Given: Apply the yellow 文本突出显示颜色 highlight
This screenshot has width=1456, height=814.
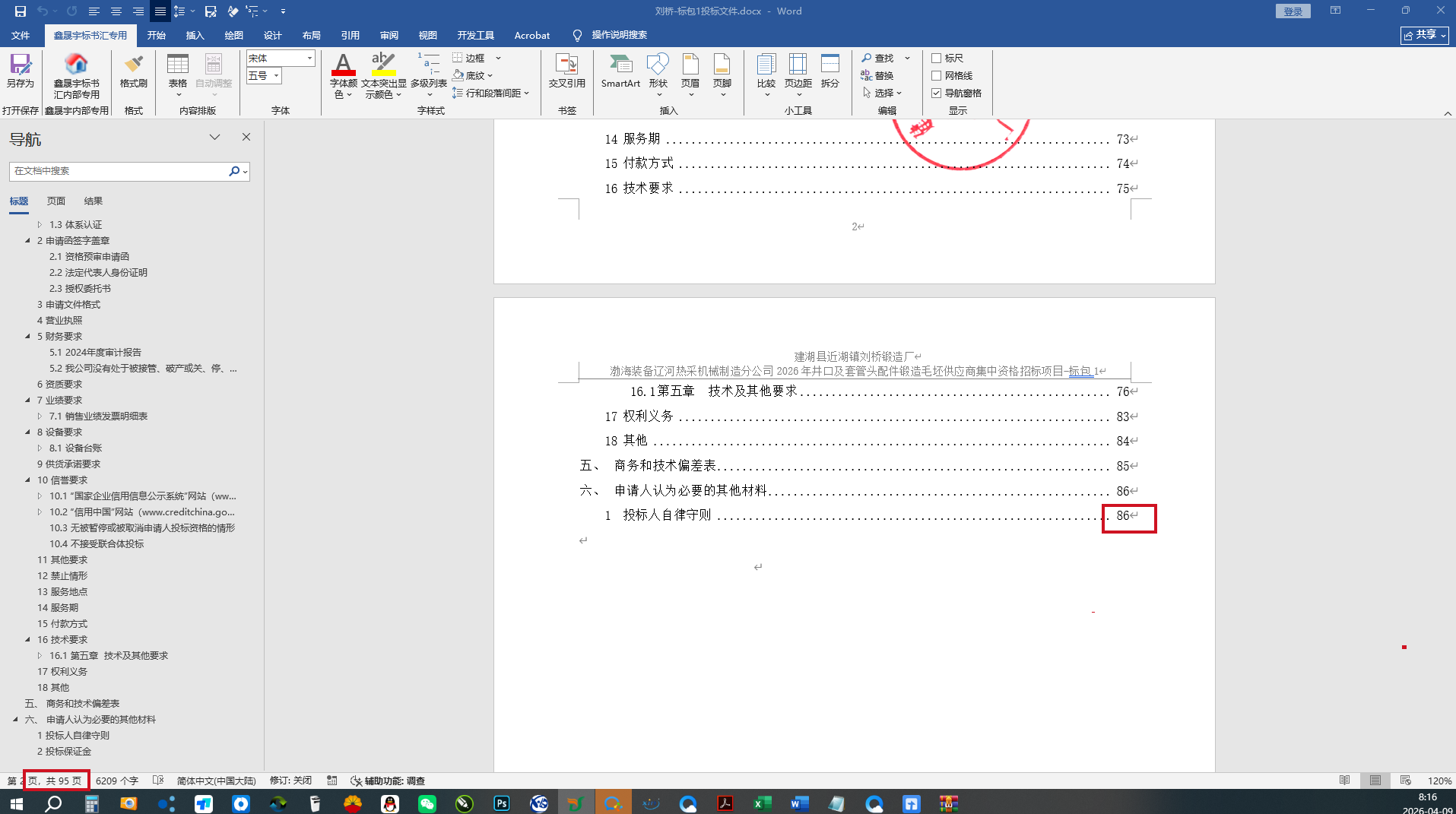Looking at the screenshot, I should tap(383, 64).
